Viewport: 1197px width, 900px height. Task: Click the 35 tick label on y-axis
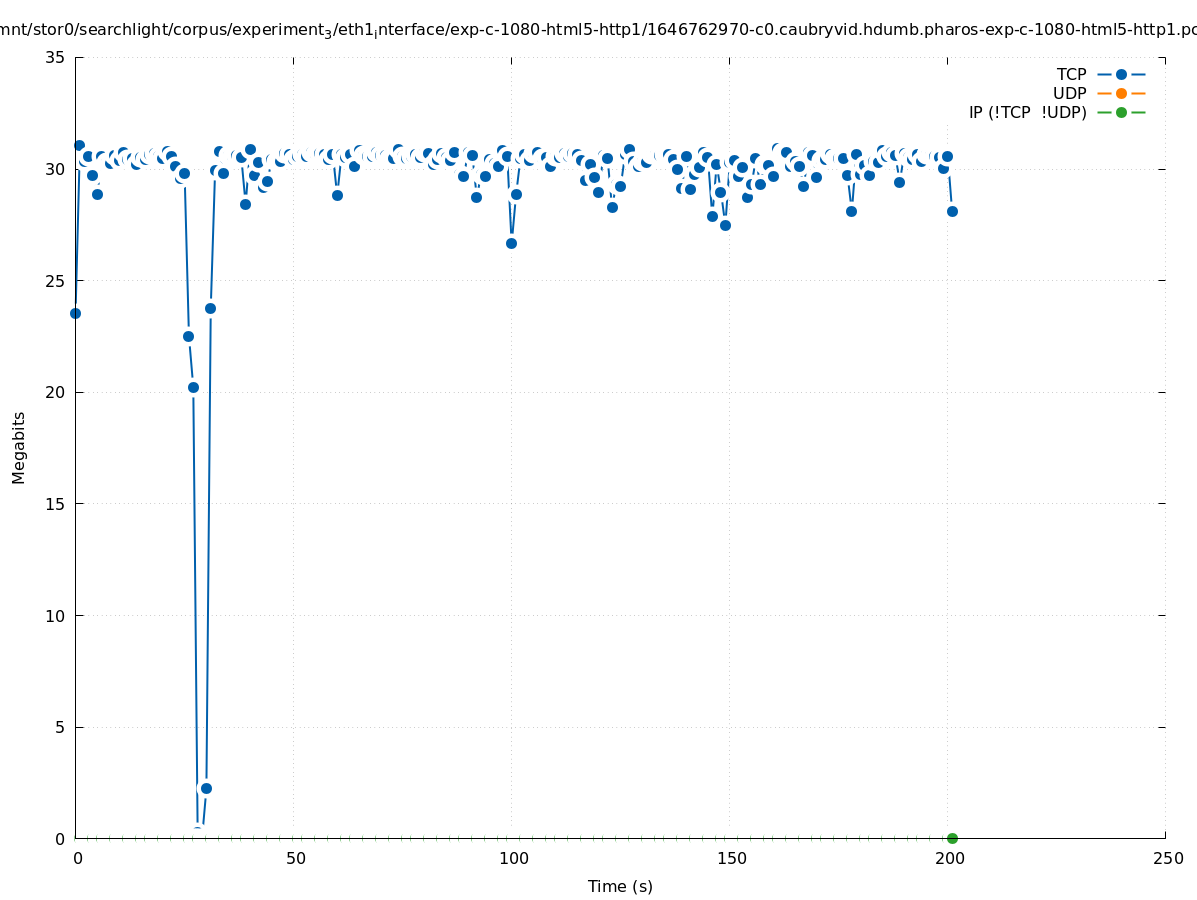point(55,57)
